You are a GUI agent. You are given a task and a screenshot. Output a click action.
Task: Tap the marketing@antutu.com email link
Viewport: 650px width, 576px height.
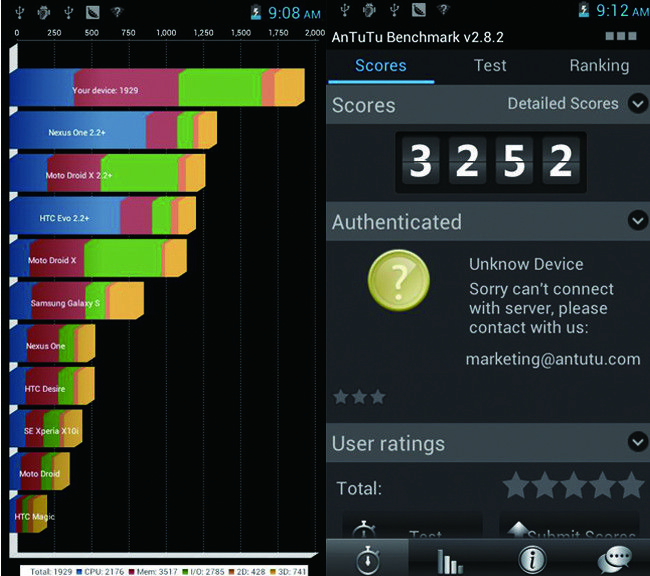pos(553,359)
